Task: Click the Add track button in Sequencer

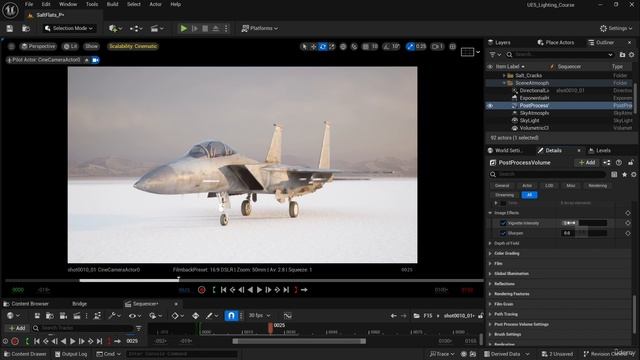Action: [x=17, y=328]
